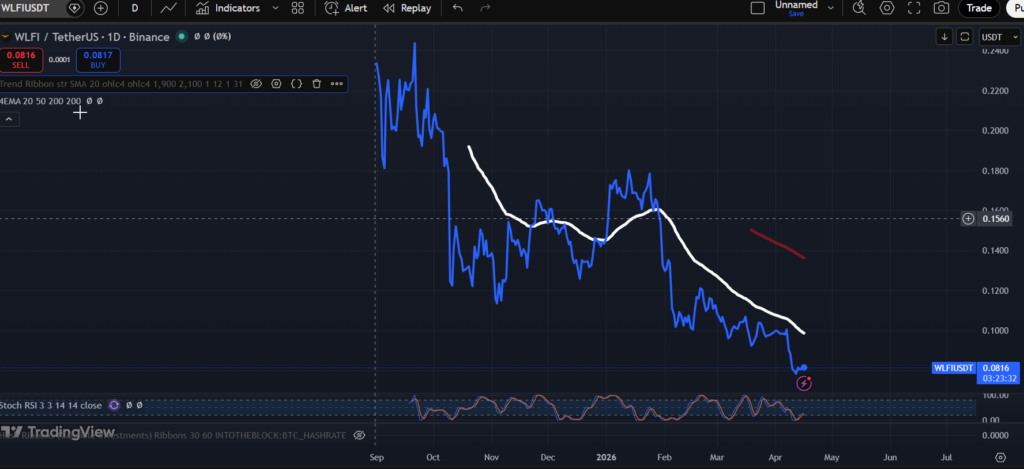1024x469 pixels.
Task: Toggle visibility of the hashrate Ribbons indicator
Action: coord(359,435)
